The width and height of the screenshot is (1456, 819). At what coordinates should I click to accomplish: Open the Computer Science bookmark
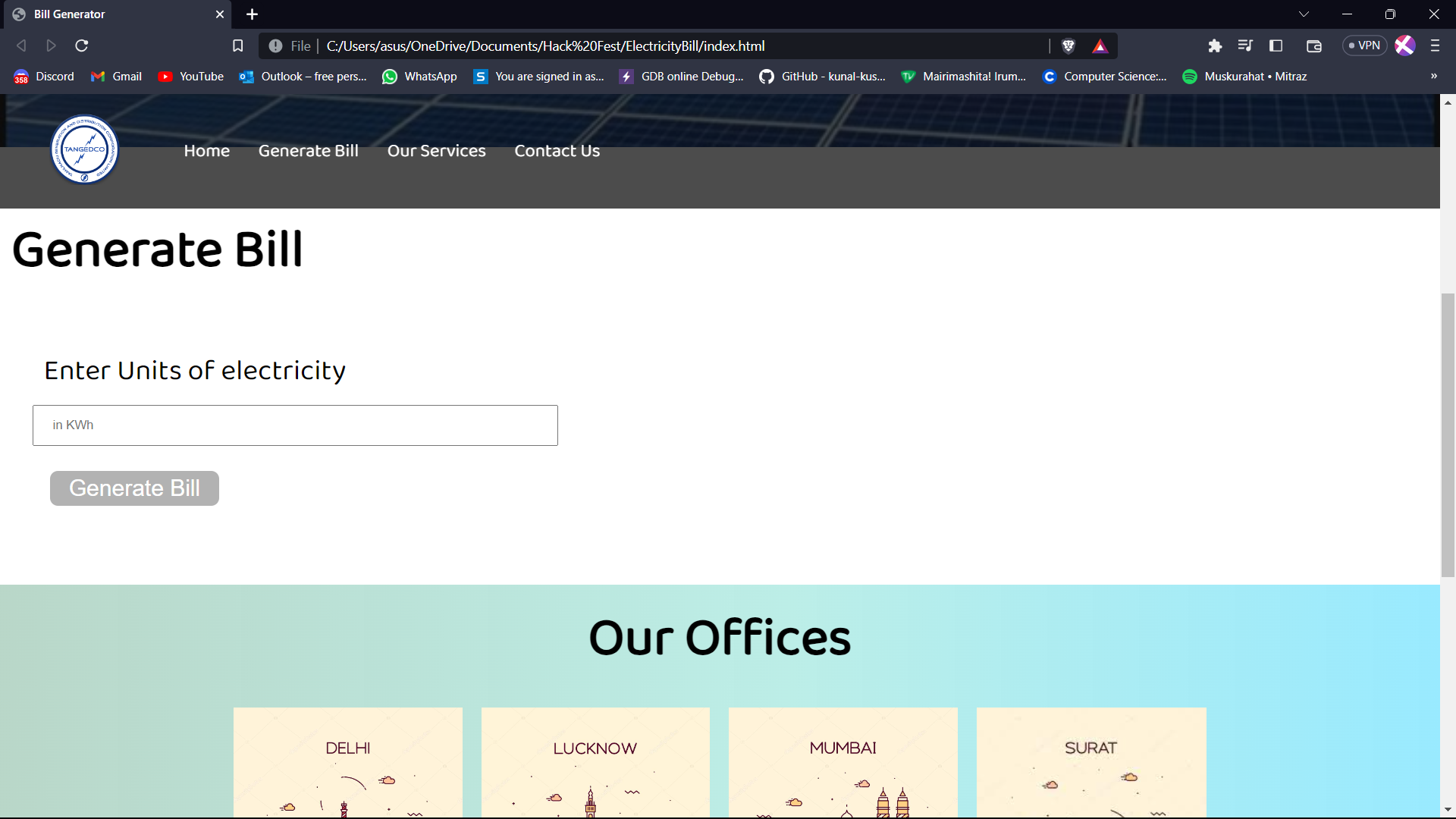pyautogui.click(x=1105, y=77)
